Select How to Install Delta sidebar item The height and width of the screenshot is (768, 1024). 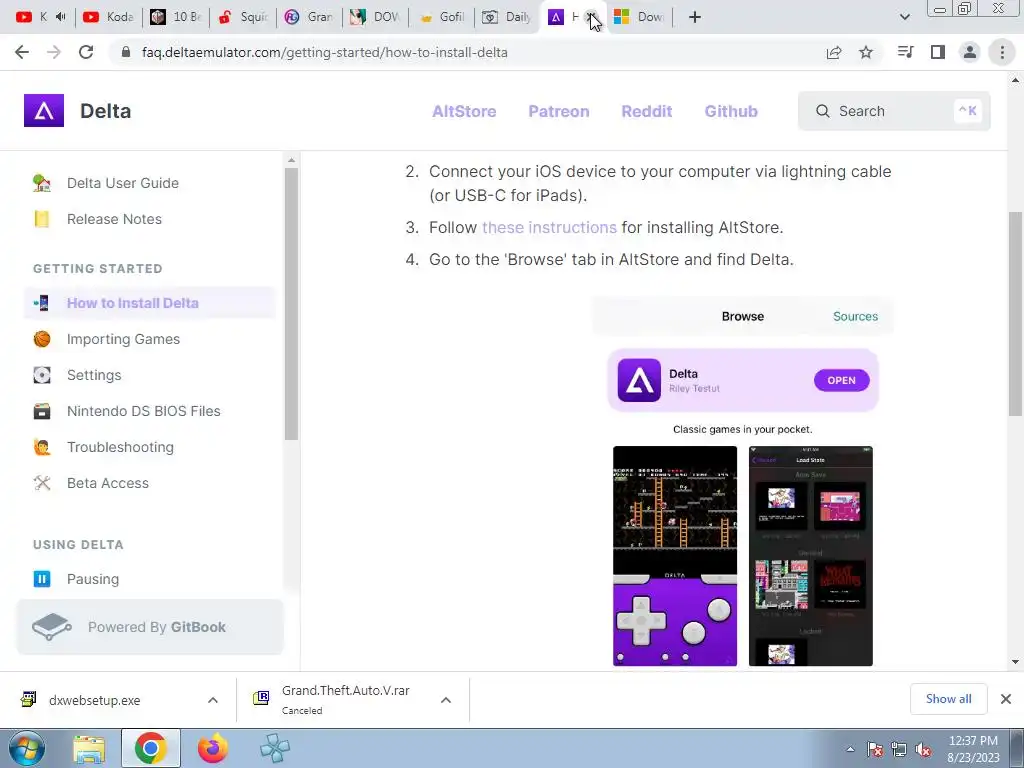tap(150, 303)
